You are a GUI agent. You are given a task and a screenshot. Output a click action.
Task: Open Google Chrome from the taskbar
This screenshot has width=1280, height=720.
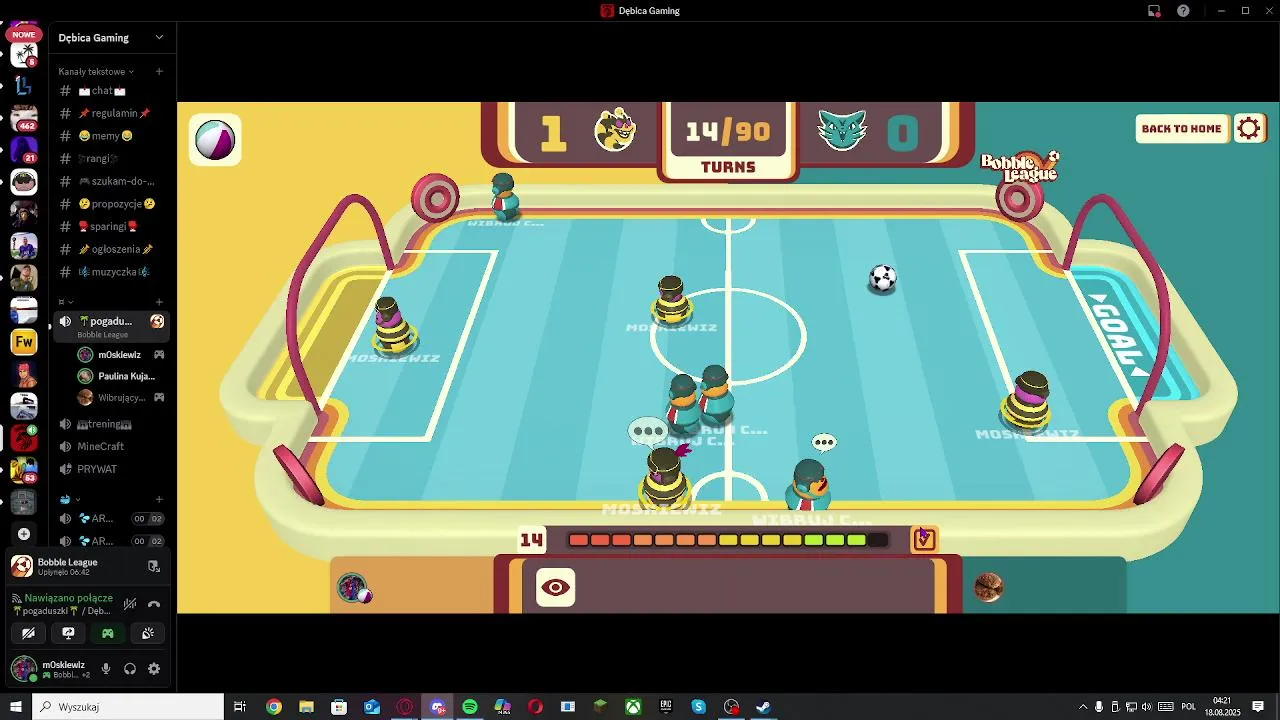coord(274,707)
